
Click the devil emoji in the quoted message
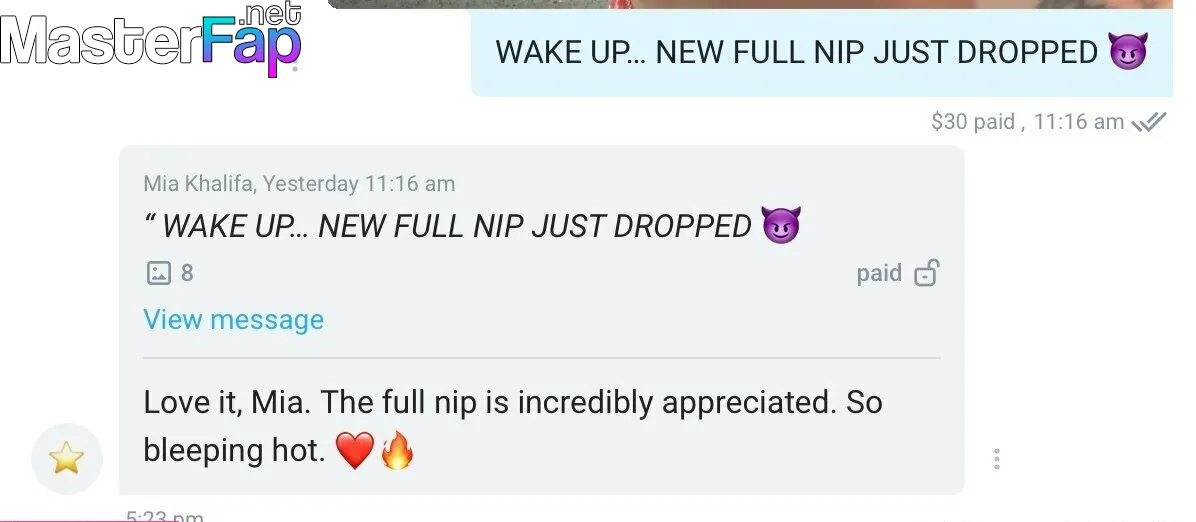point(781,225)
